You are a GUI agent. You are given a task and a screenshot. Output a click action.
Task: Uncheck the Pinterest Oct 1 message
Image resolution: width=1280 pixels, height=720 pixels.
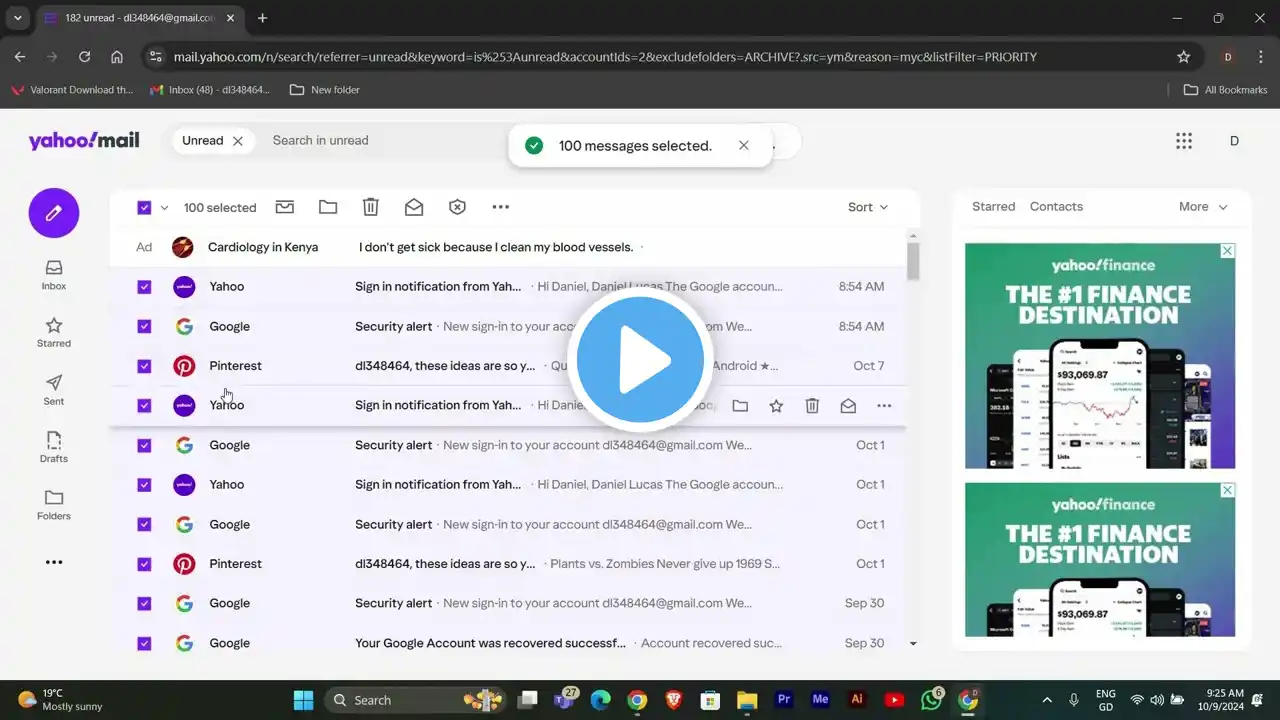pos(144,564)
